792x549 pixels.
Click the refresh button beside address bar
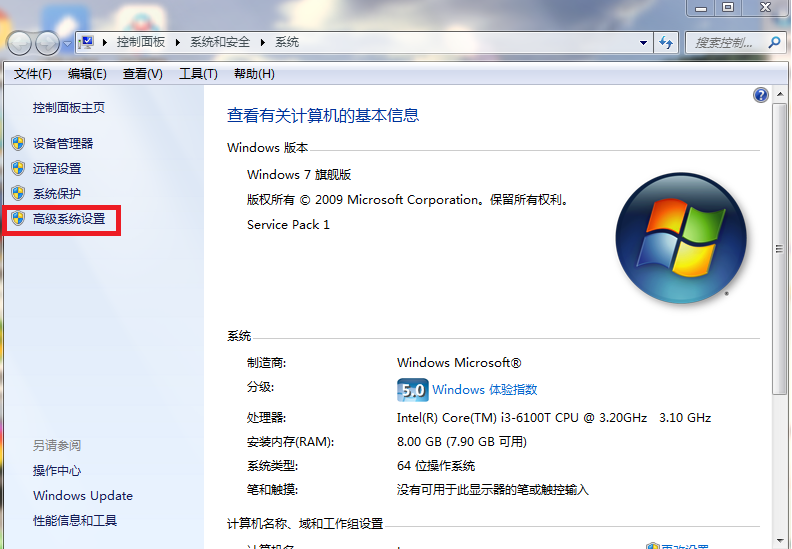[666, 43]
